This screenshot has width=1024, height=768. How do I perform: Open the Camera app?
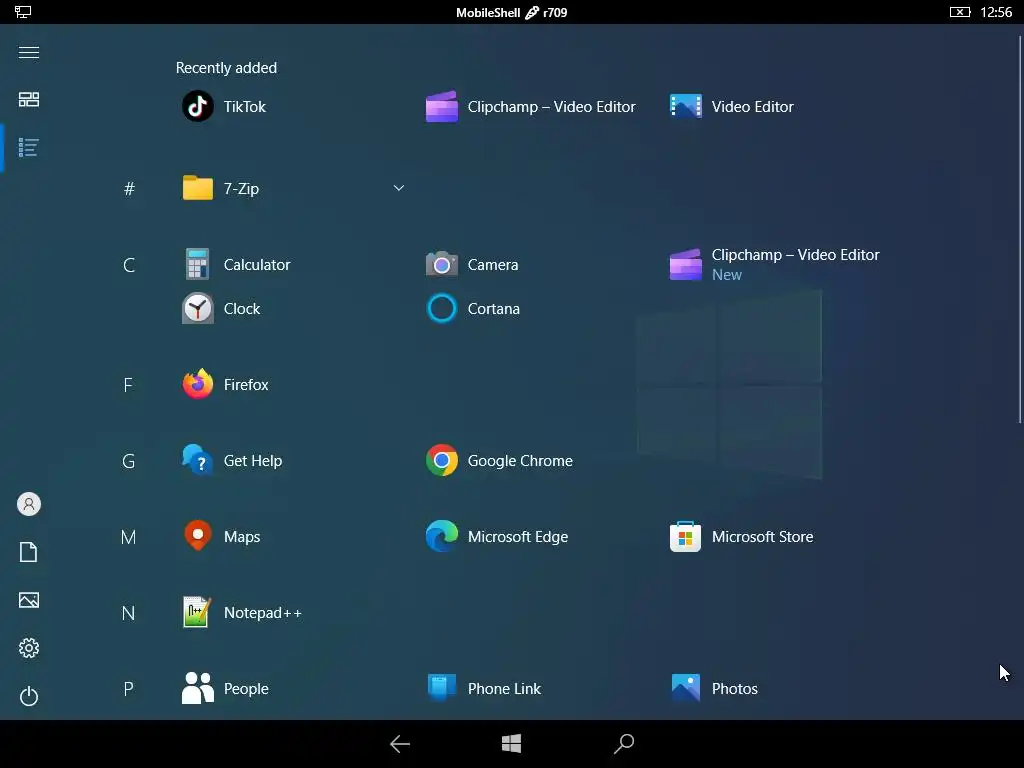click(472, 264)
